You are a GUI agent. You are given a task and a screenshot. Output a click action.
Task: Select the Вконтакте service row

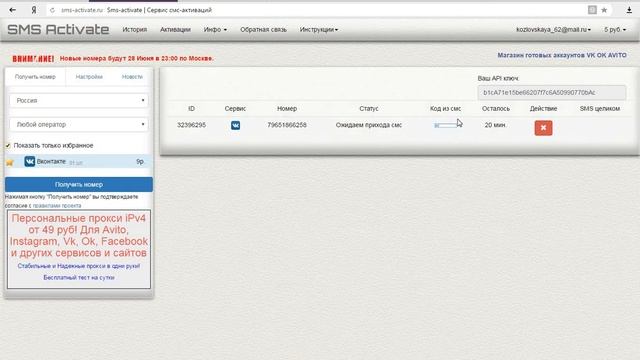(x=79, y=162)
